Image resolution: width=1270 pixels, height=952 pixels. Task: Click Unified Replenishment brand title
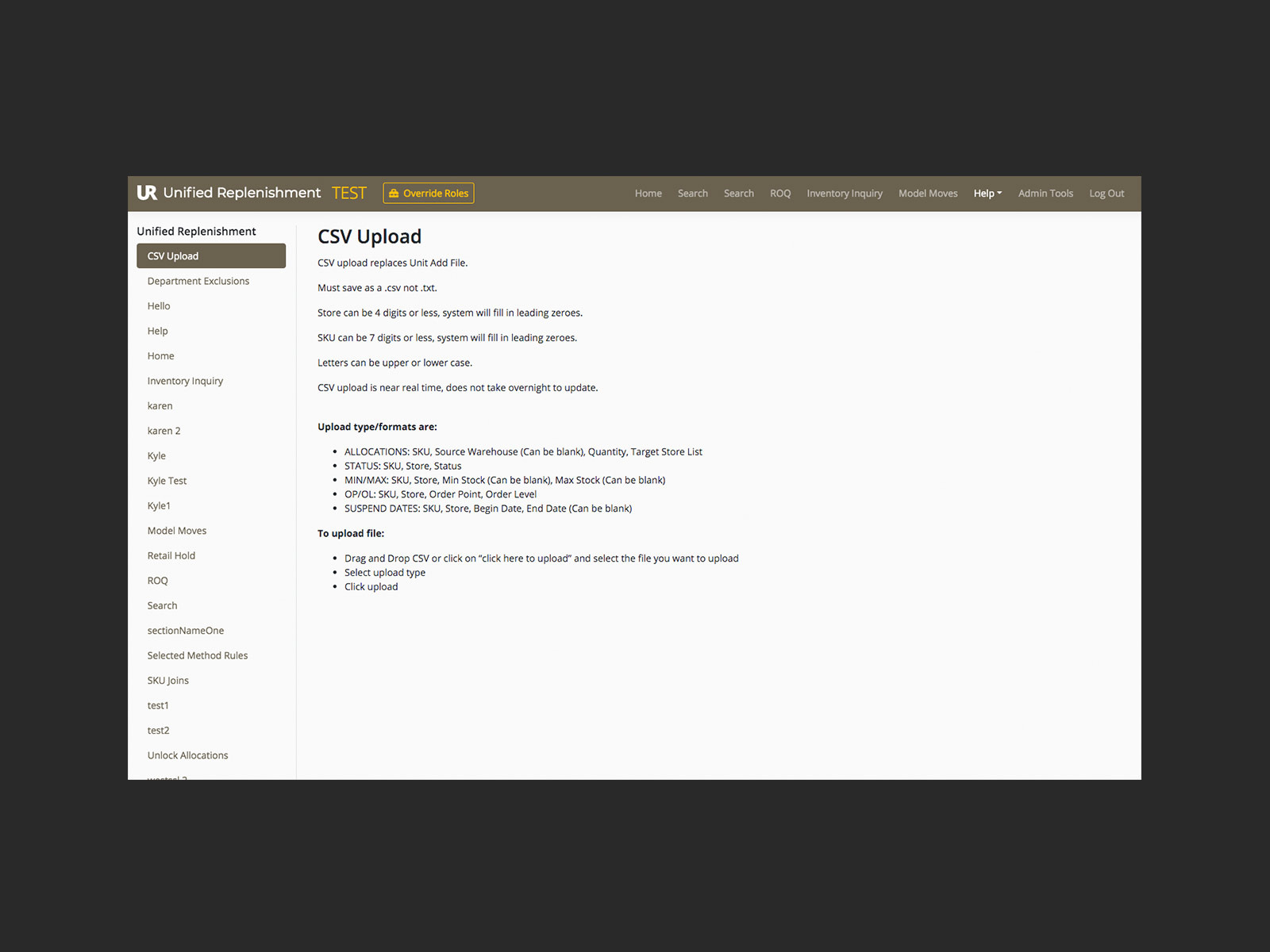242,193
